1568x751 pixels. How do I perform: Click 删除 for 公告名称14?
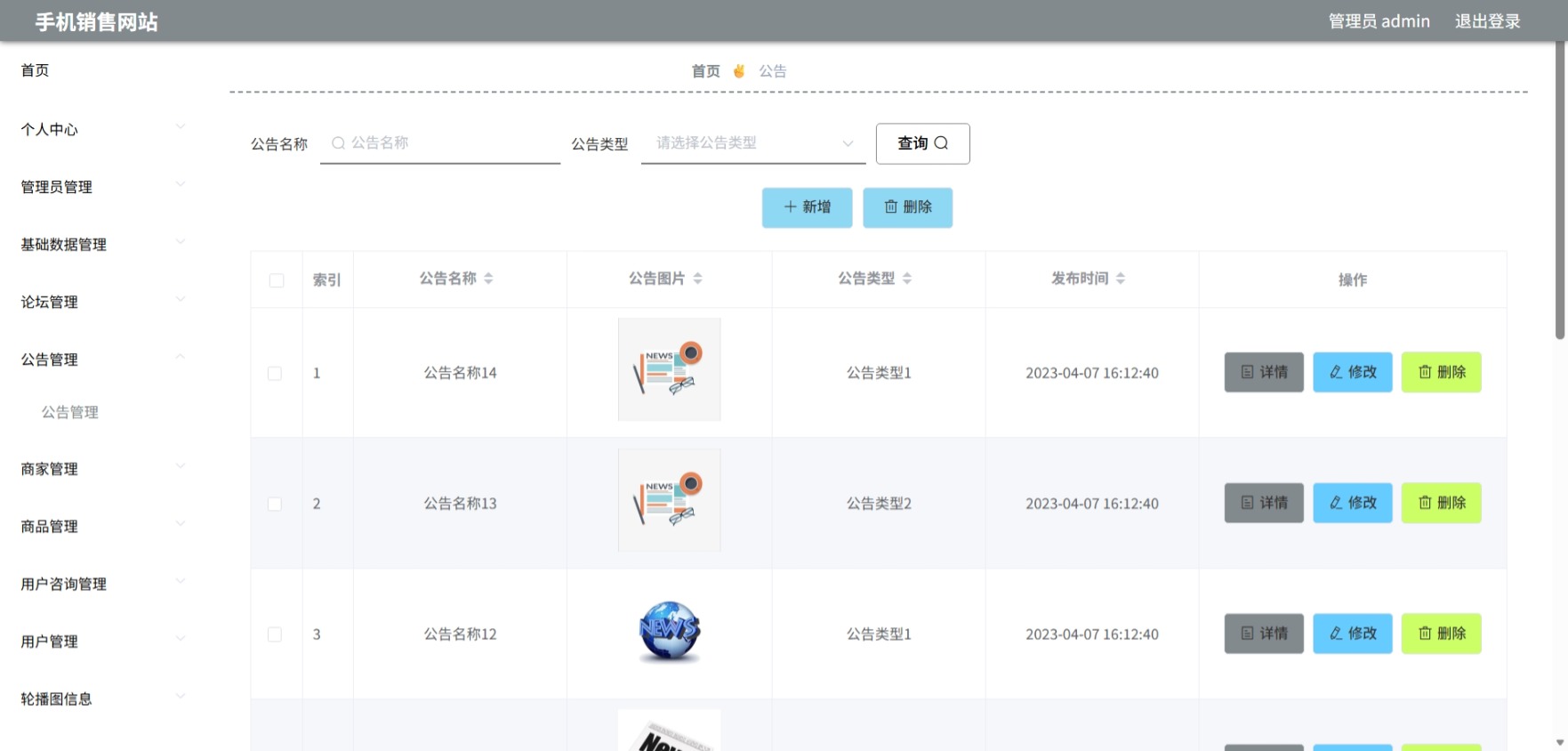tap(1442, 372)
